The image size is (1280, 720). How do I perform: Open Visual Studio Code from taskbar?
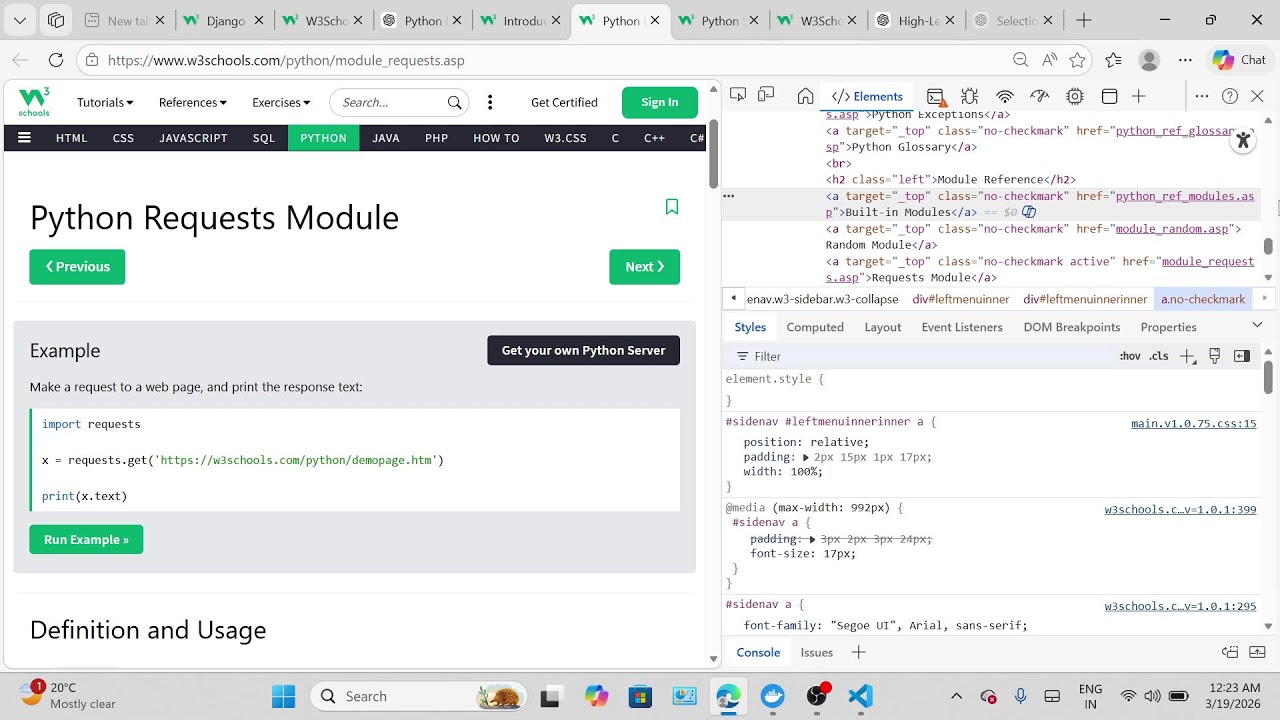tap(860, 696)
